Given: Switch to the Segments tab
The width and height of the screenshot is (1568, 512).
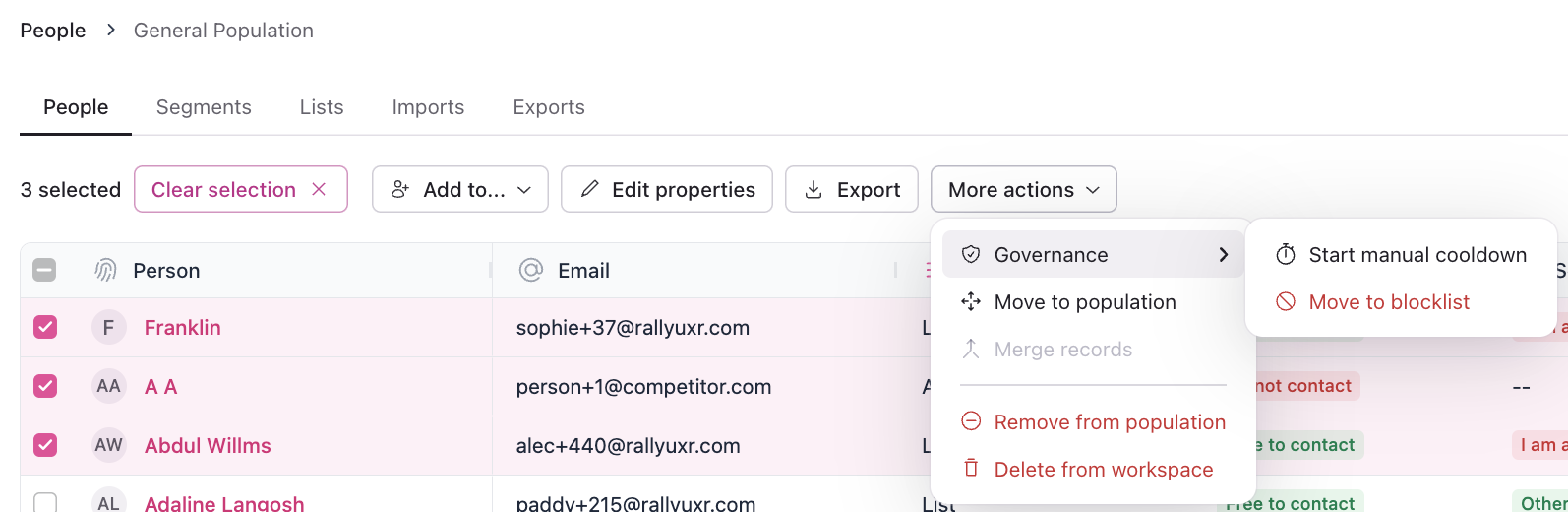Looking at the screenshot, I should click(x=204, y=107).
